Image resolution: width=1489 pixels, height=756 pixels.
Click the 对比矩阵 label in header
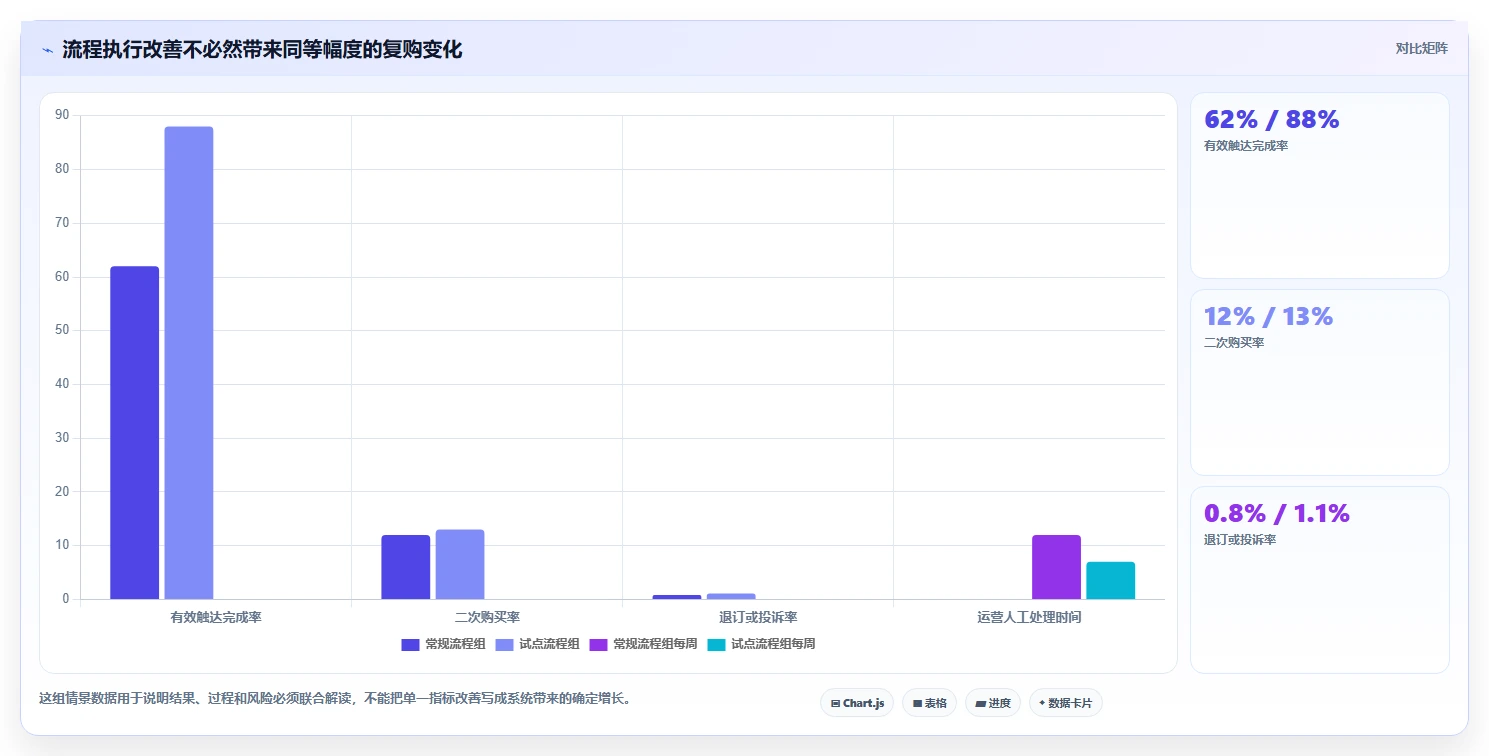[1421, 48]
